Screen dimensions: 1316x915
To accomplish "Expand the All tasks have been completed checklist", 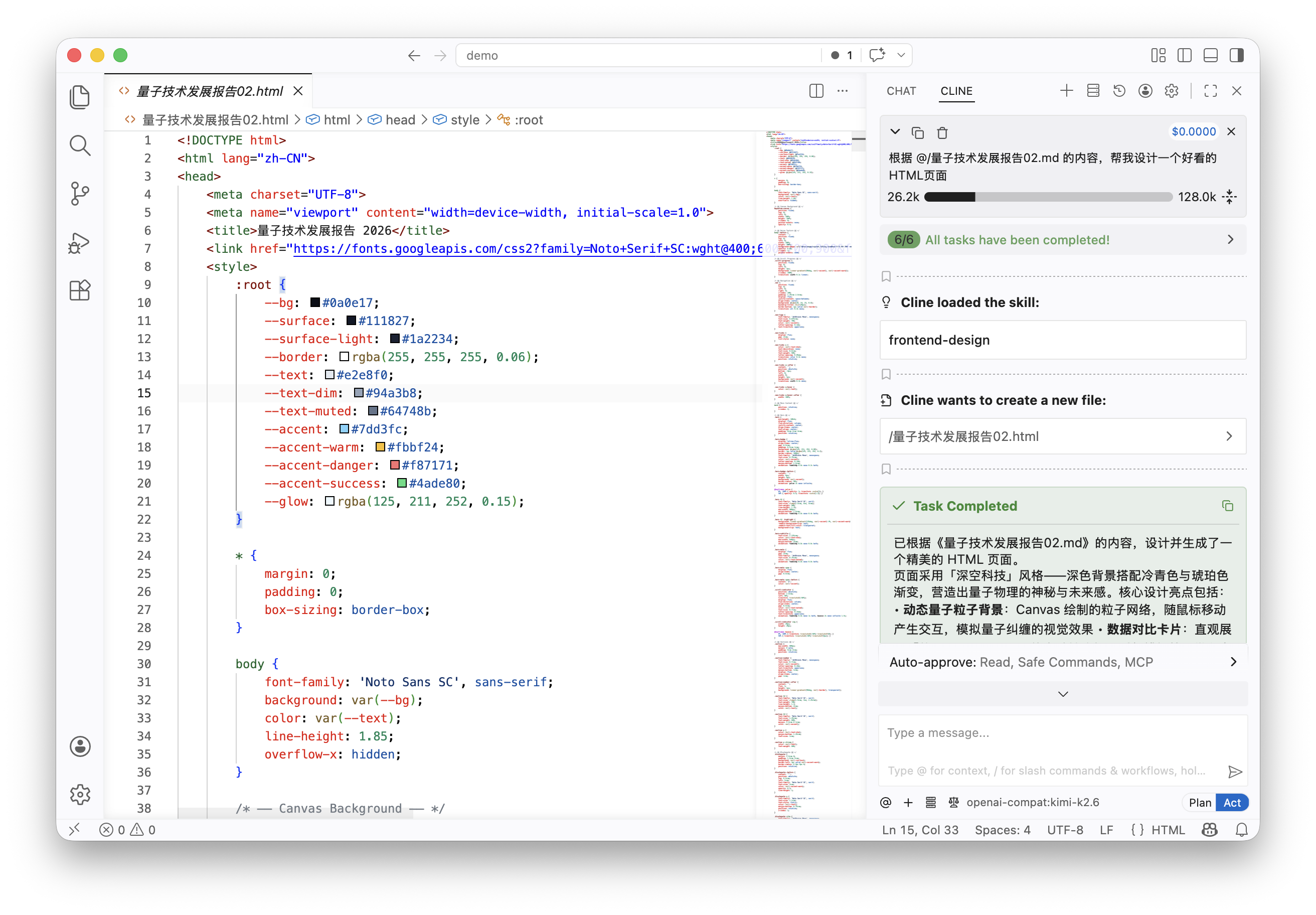I will (x=1063, y=240).
